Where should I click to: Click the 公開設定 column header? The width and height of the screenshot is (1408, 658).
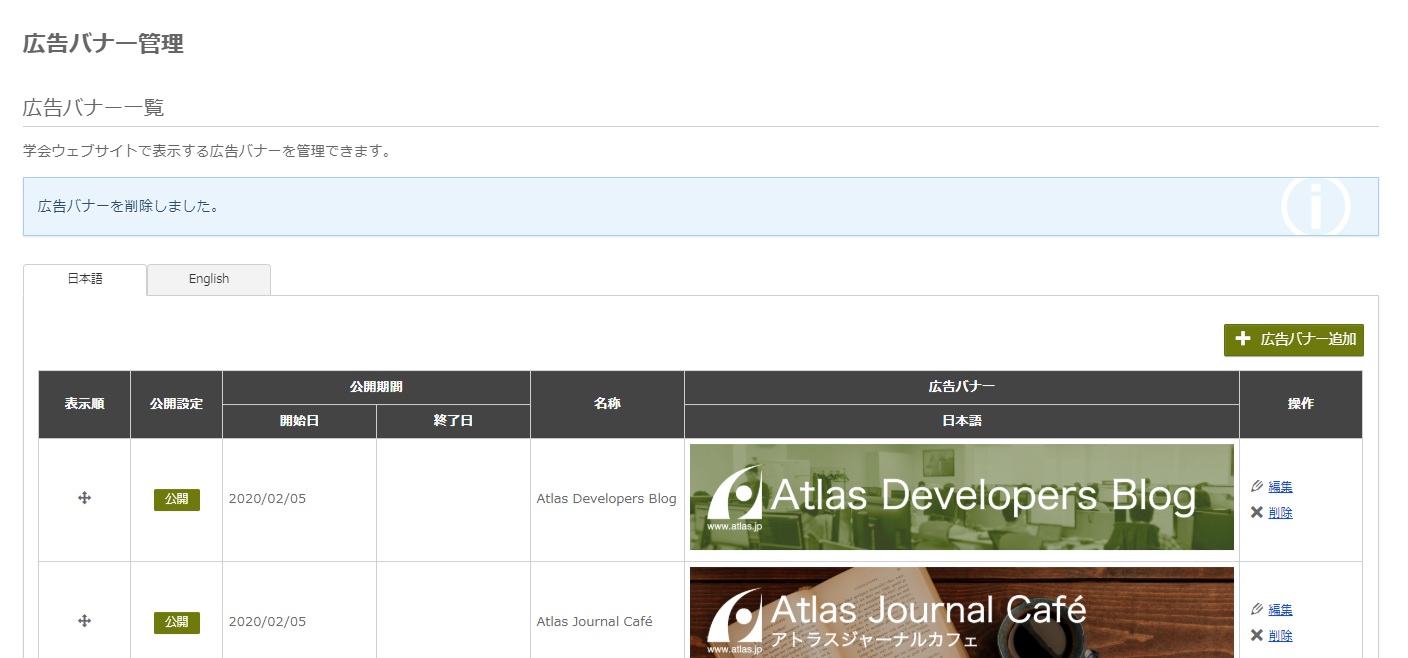pyautogui.click(x=176, y=404)
